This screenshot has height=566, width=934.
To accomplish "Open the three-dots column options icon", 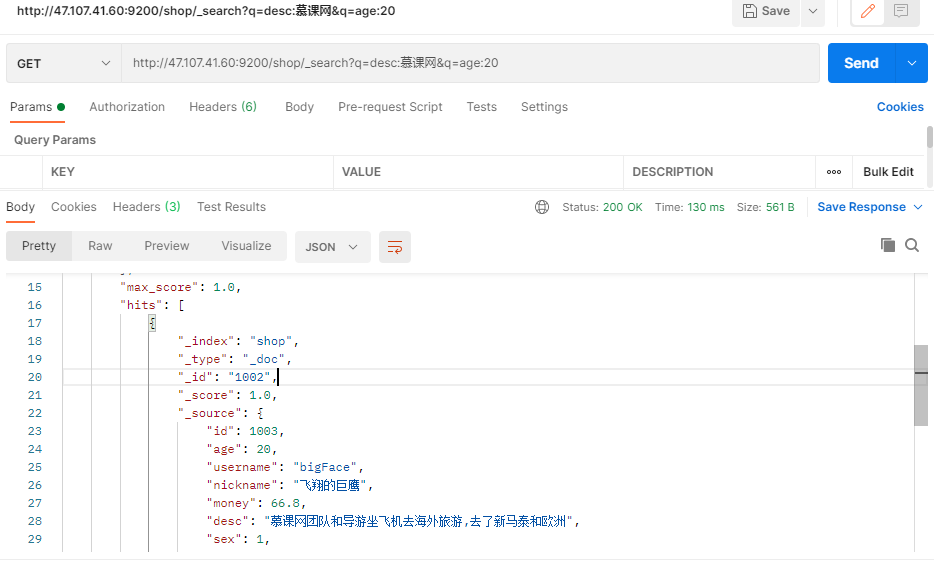I will click(x=834, y=172).
